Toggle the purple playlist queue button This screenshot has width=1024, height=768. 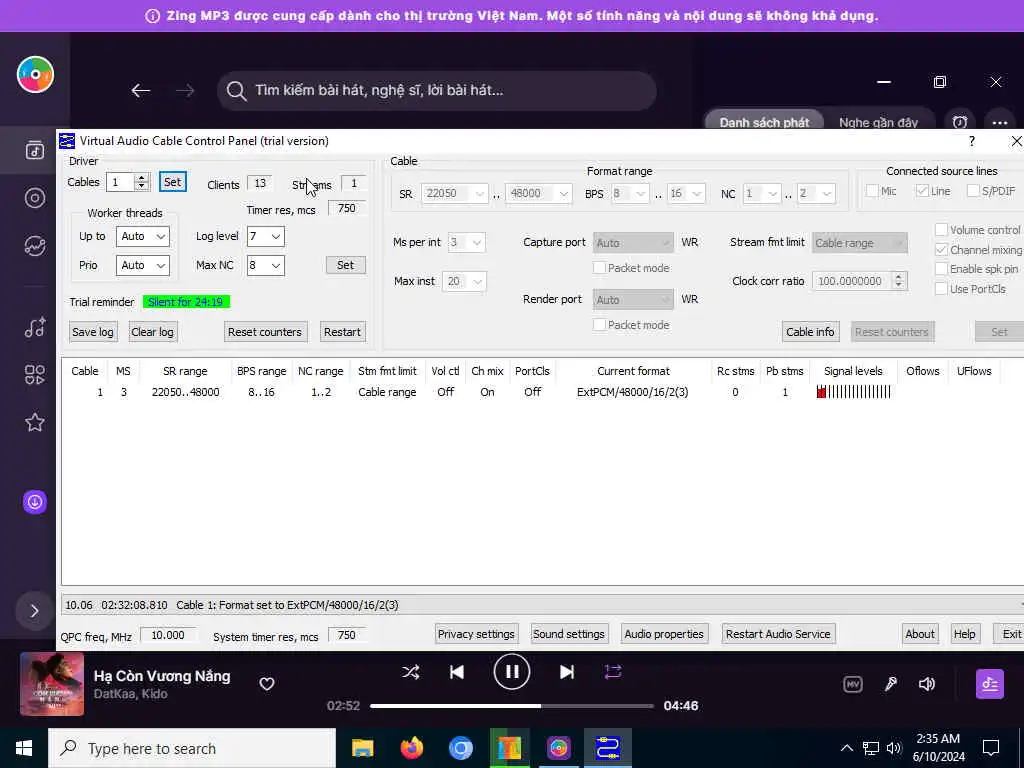click(990, 684)
